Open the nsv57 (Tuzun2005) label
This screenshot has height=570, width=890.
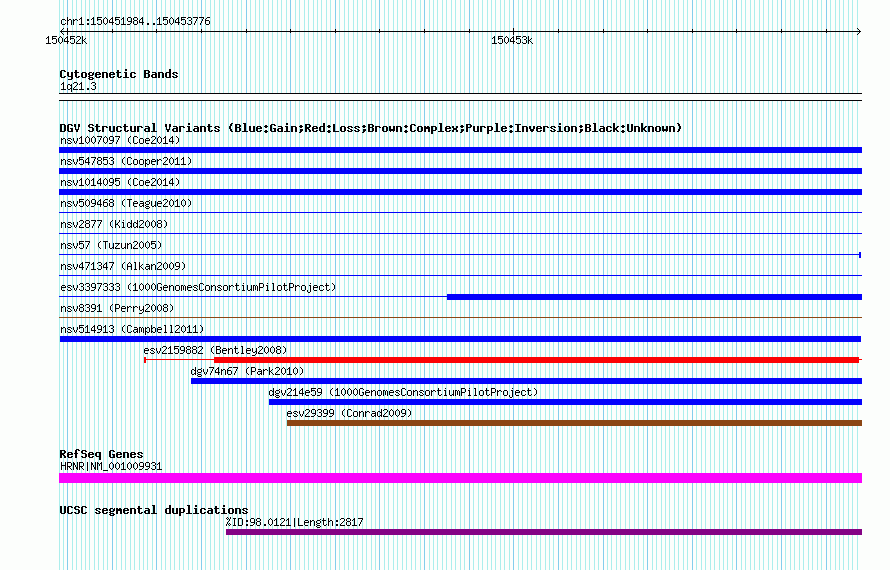tap(111, 245)
